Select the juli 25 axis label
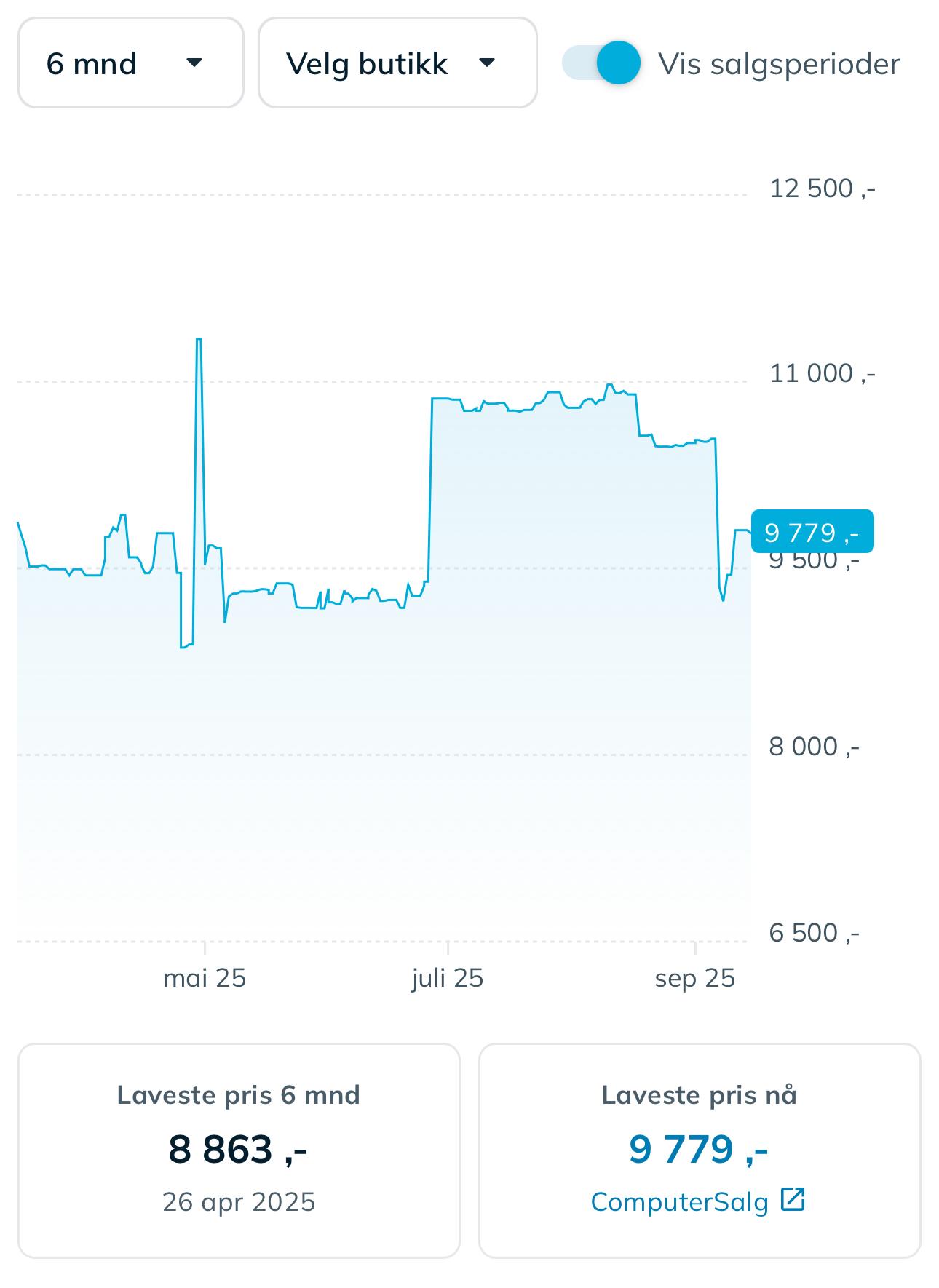This screenshot has height=1288, width=939. pos(447,978)
